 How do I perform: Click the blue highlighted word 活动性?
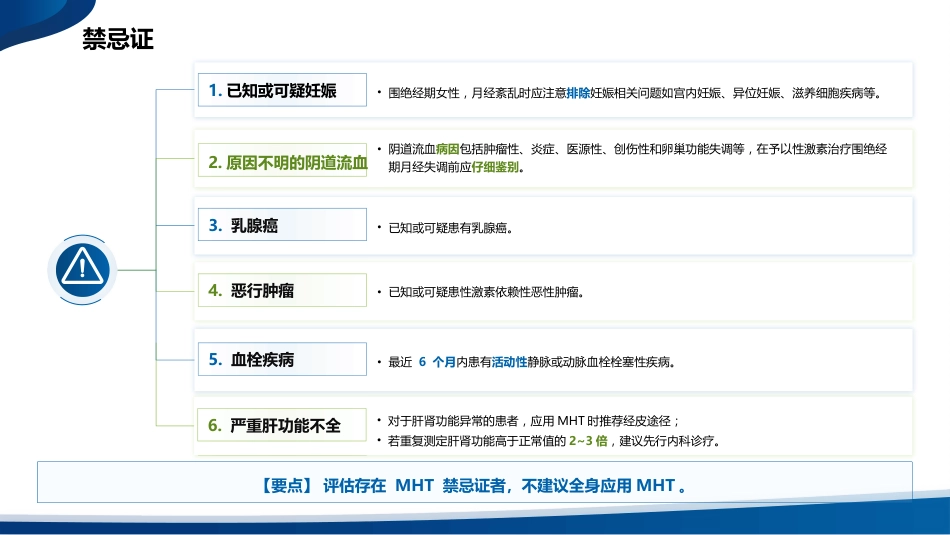pos(509,362)
